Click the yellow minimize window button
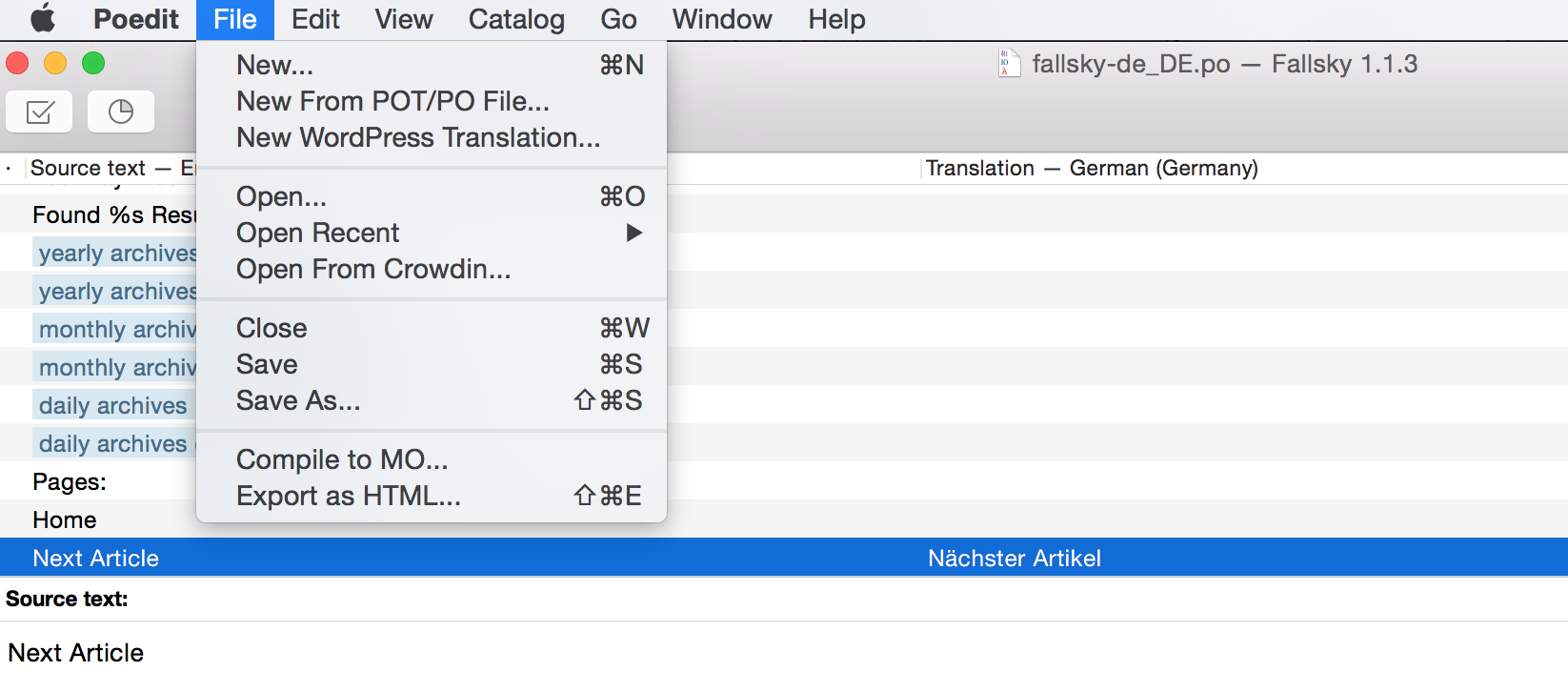 click(55, 64)
